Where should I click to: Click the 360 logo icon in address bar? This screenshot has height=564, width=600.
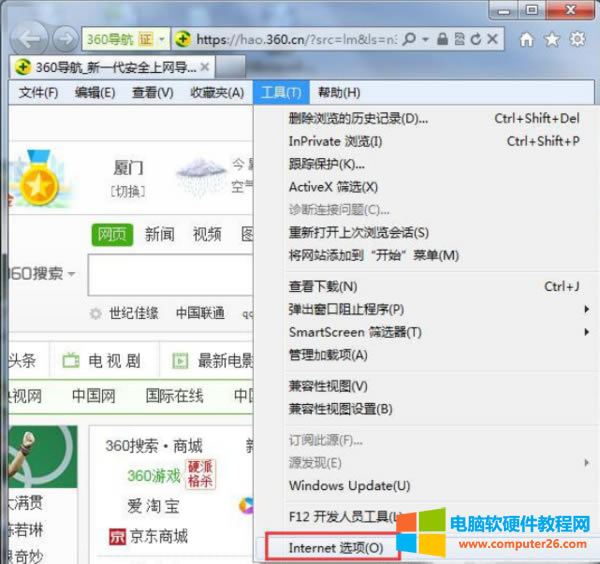point(183,39)
